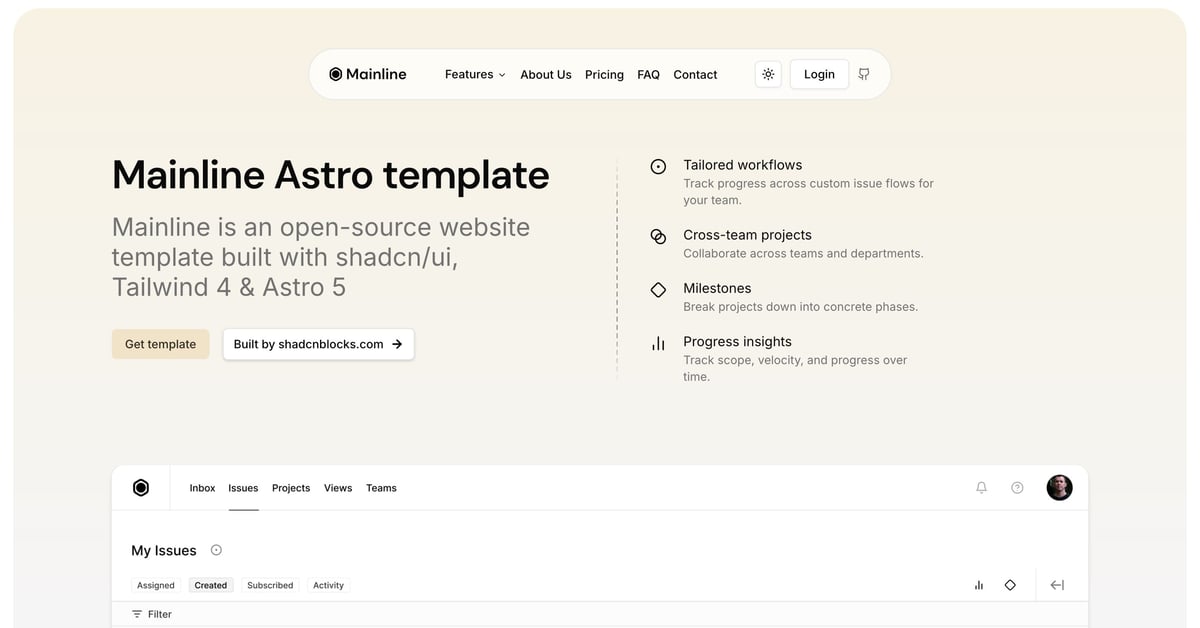Click the Tailored workflows circle-dot icon
The height and width of the screenshot is (628, 1200).
(x=658, y=167)
